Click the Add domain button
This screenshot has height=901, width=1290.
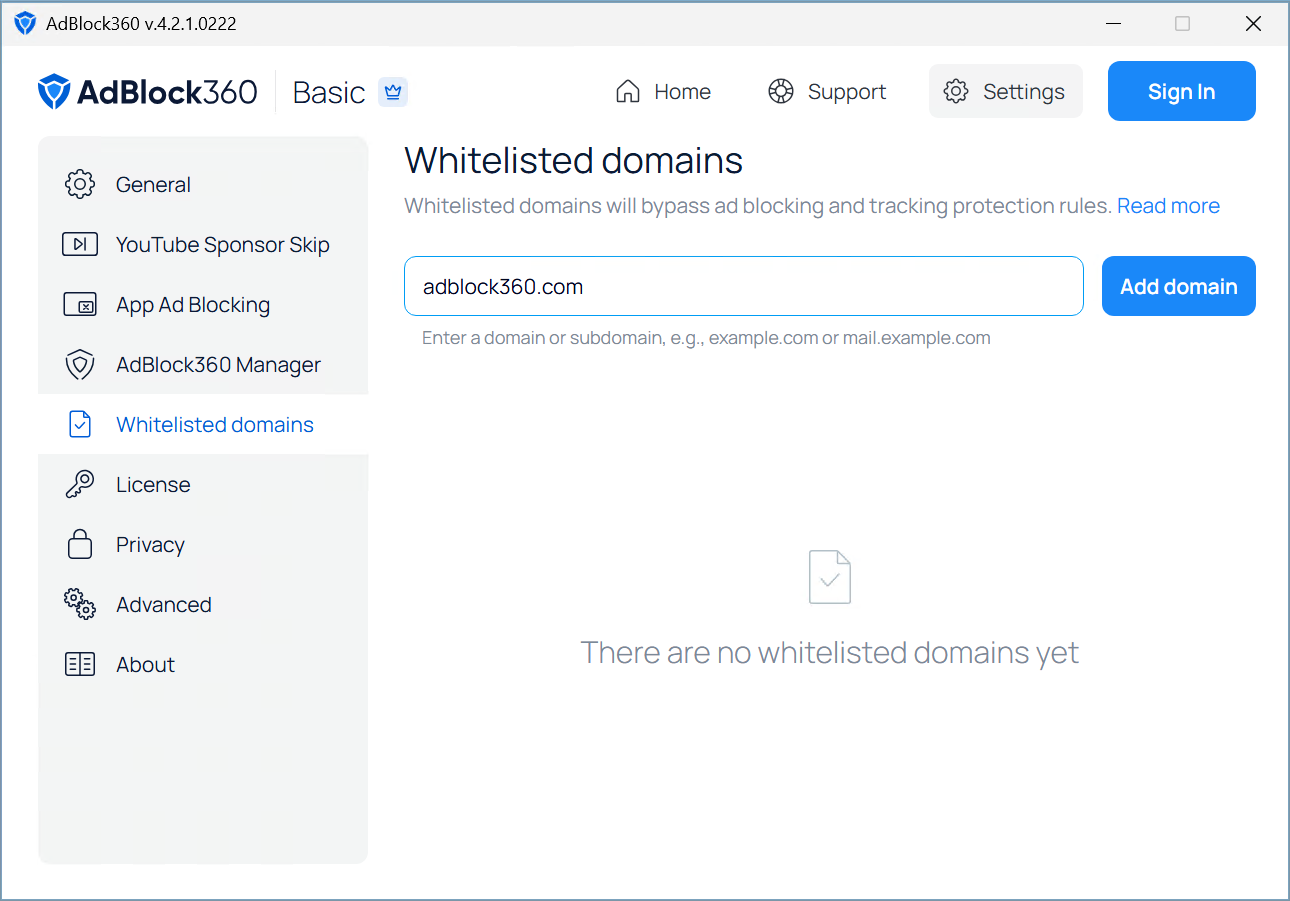pyautogui.click(x=1179, y=286)
